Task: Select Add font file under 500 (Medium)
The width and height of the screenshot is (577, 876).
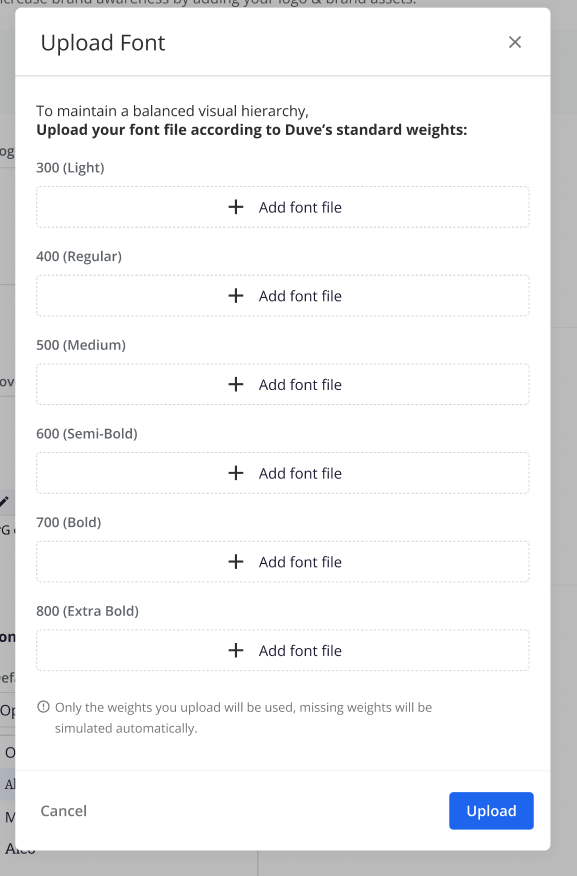Action: click(x=298, y=384)
